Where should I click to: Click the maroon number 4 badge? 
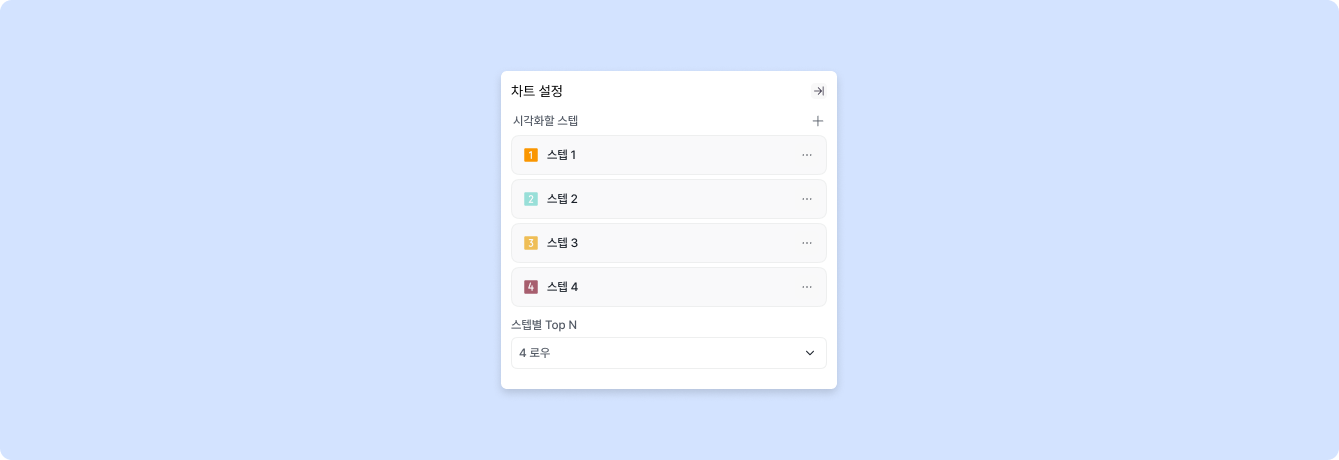[x=531, y=287]
